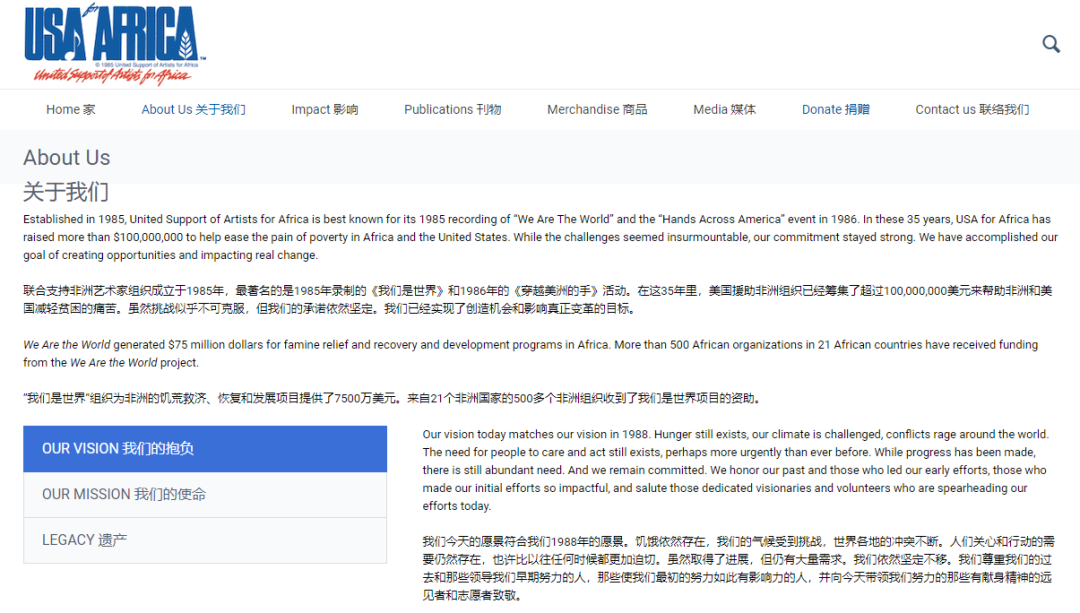Open Merchandise 商品 menu item
This screenshot has height=613, width=1080.
click(x=597, y=110)
